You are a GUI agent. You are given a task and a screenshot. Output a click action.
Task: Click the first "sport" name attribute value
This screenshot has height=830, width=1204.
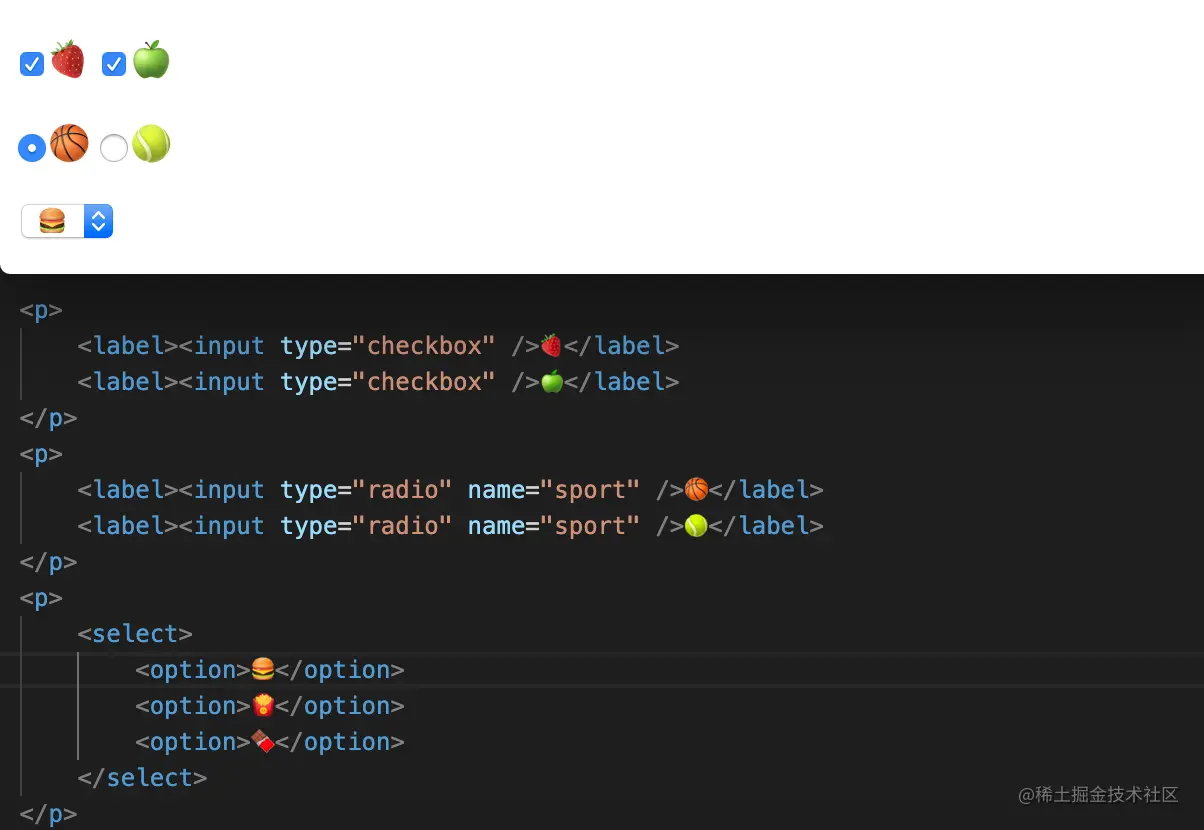590,489
